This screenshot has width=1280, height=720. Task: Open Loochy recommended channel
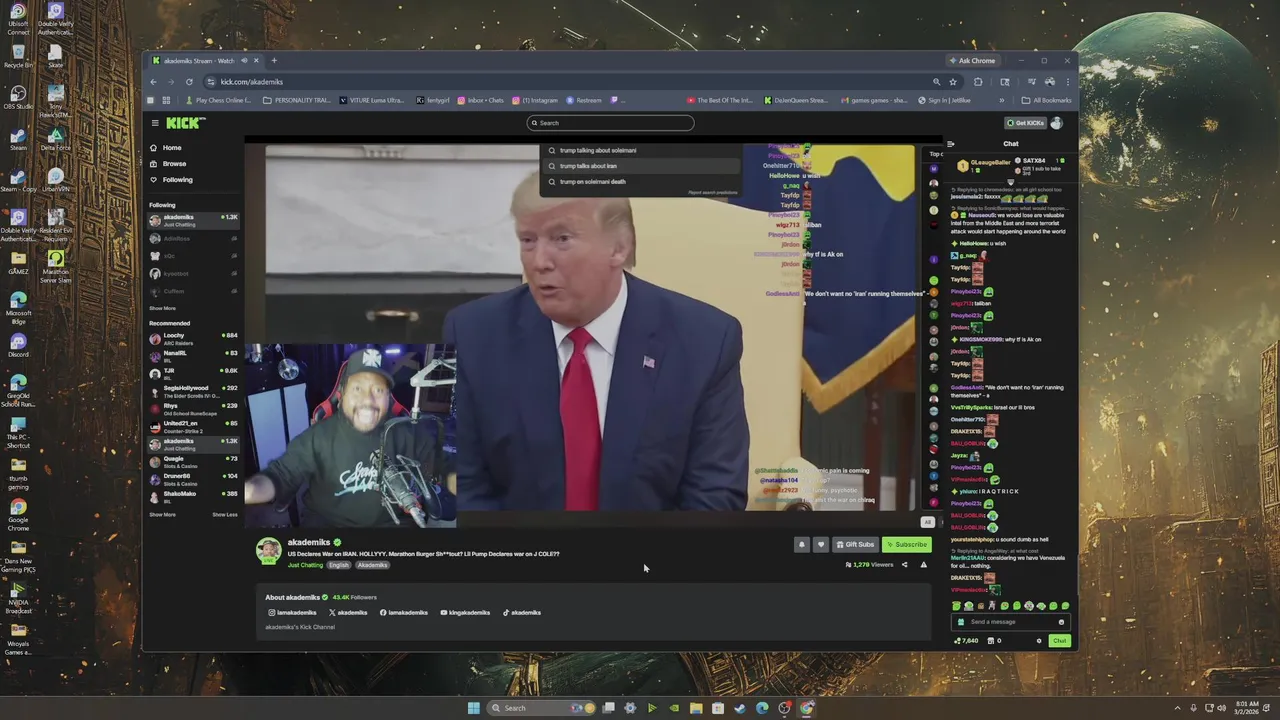tap(193, 338)
